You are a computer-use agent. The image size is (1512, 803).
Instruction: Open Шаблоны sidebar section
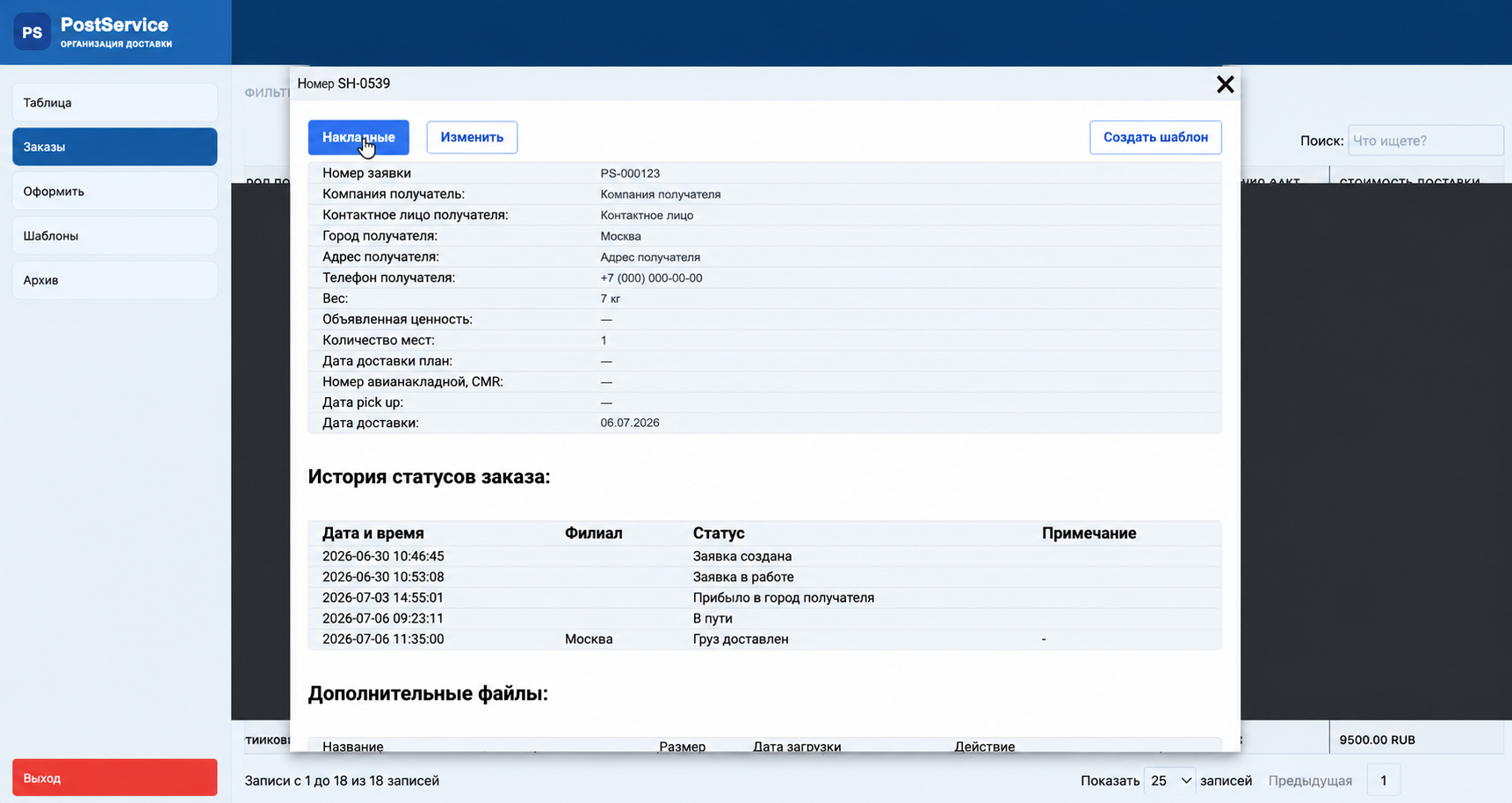tap(115, 235)
